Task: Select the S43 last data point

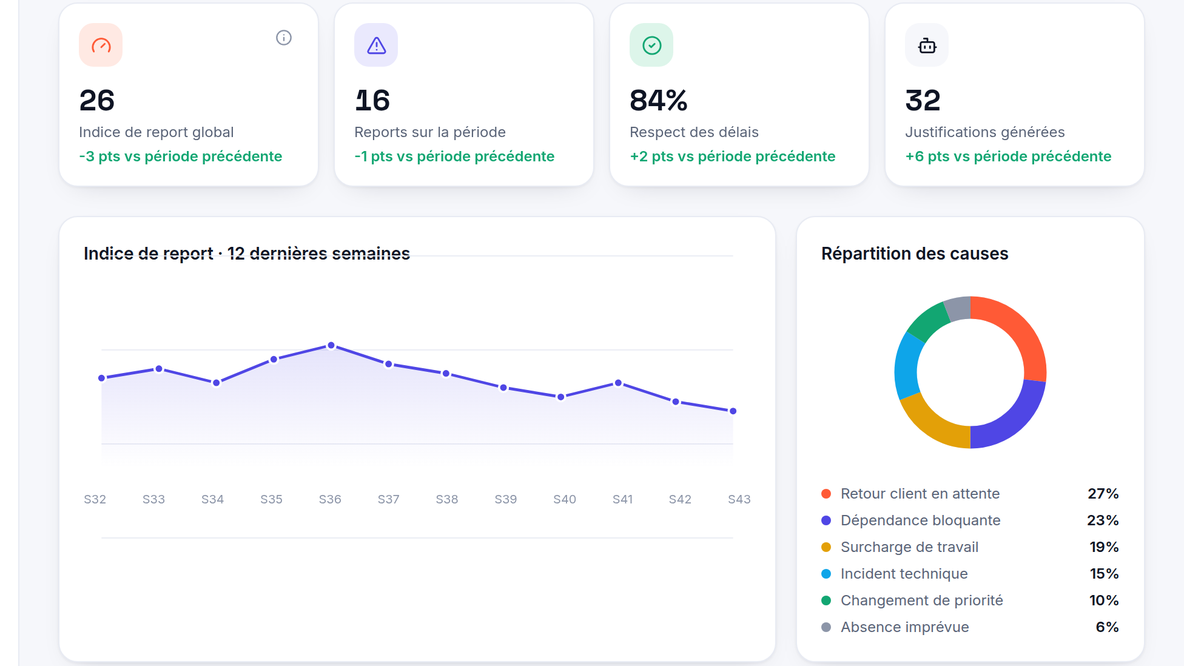Action: pos(733,412)
